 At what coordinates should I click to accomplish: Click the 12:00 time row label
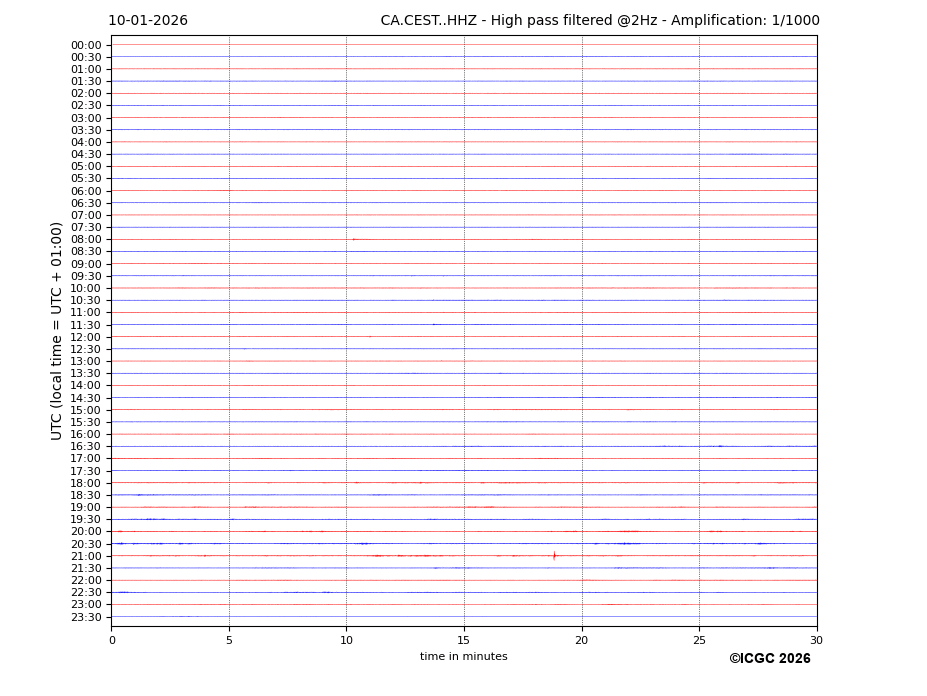(x=86, y=337)
